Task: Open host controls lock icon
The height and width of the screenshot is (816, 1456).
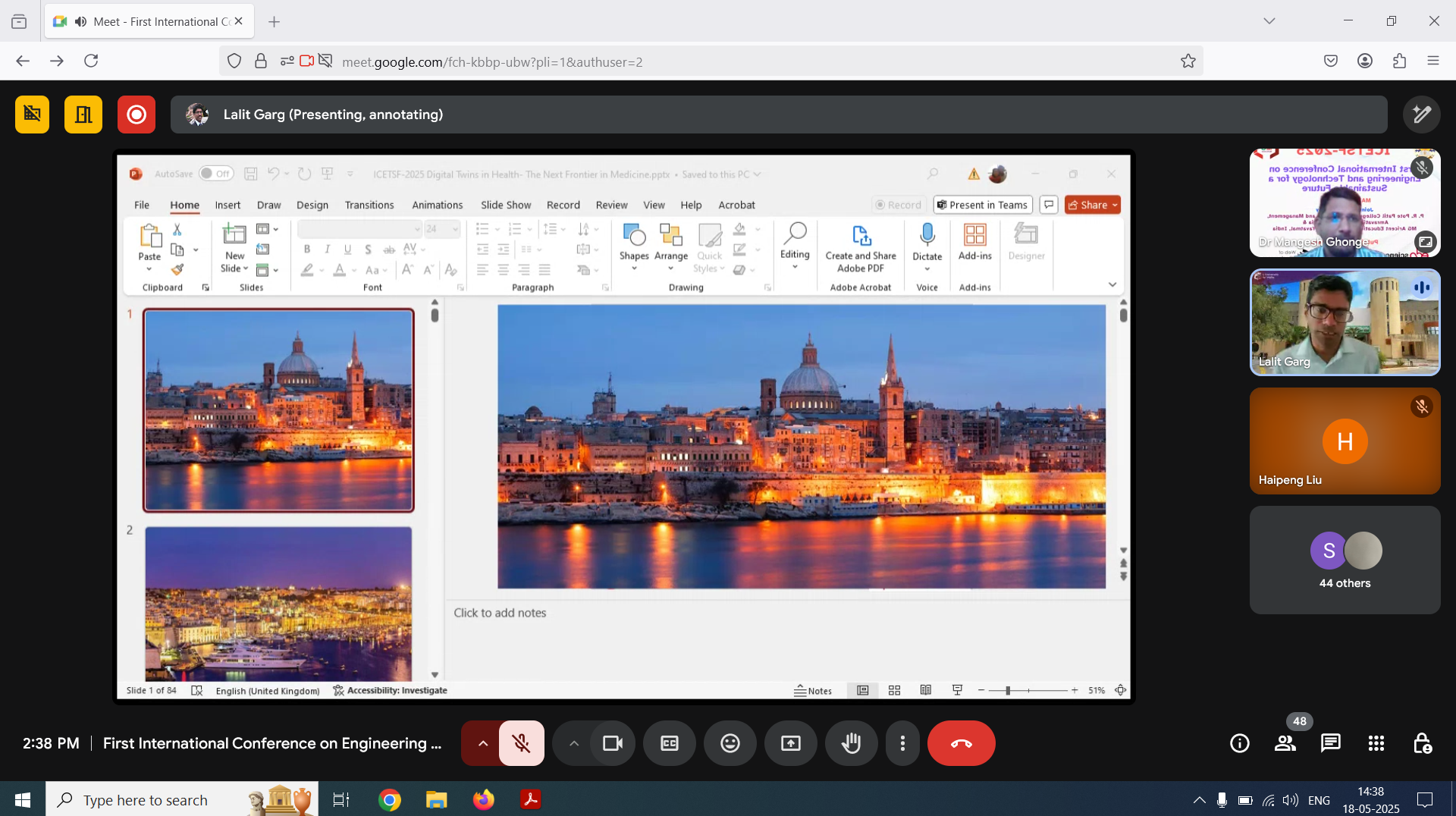Action: pyautogui.click(x=1422, y=743)
